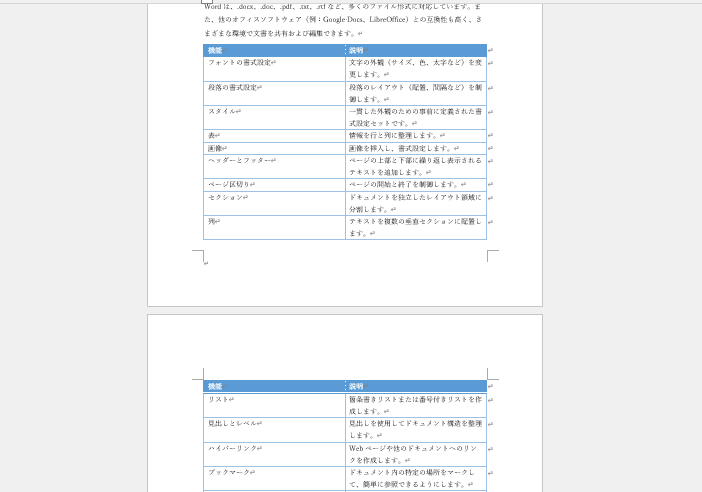Click the 'リスト' cell on page two

coord(274,405)
